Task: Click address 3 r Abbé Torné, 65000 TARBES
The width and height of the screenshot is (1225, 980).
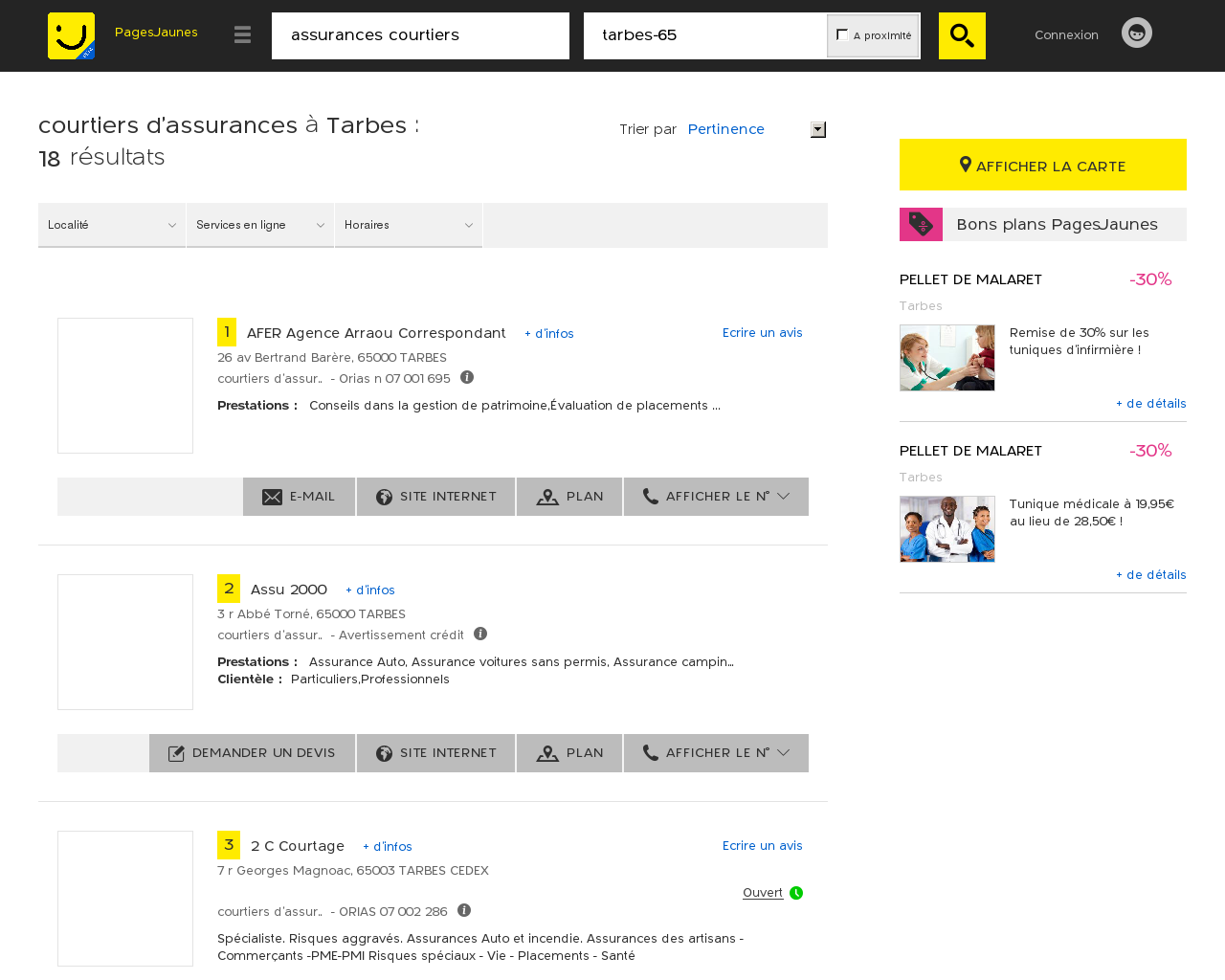Action: point(311,613)
